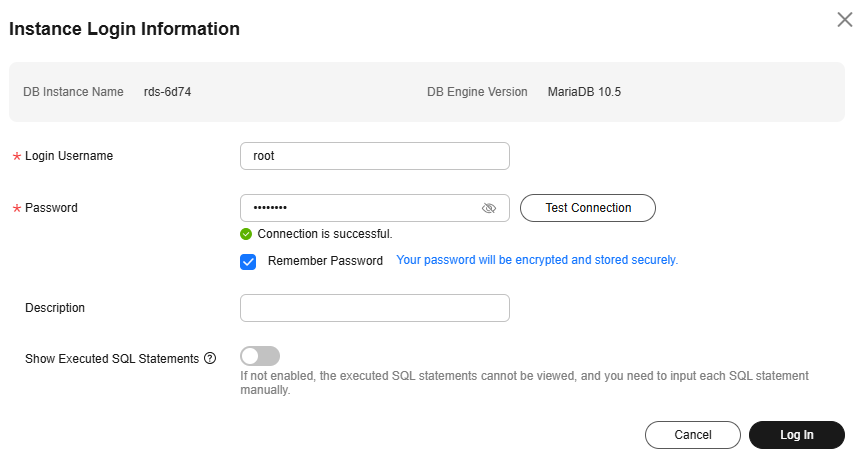Cancel the login dialog
This screenshot has width=863, height=461.
692,435
